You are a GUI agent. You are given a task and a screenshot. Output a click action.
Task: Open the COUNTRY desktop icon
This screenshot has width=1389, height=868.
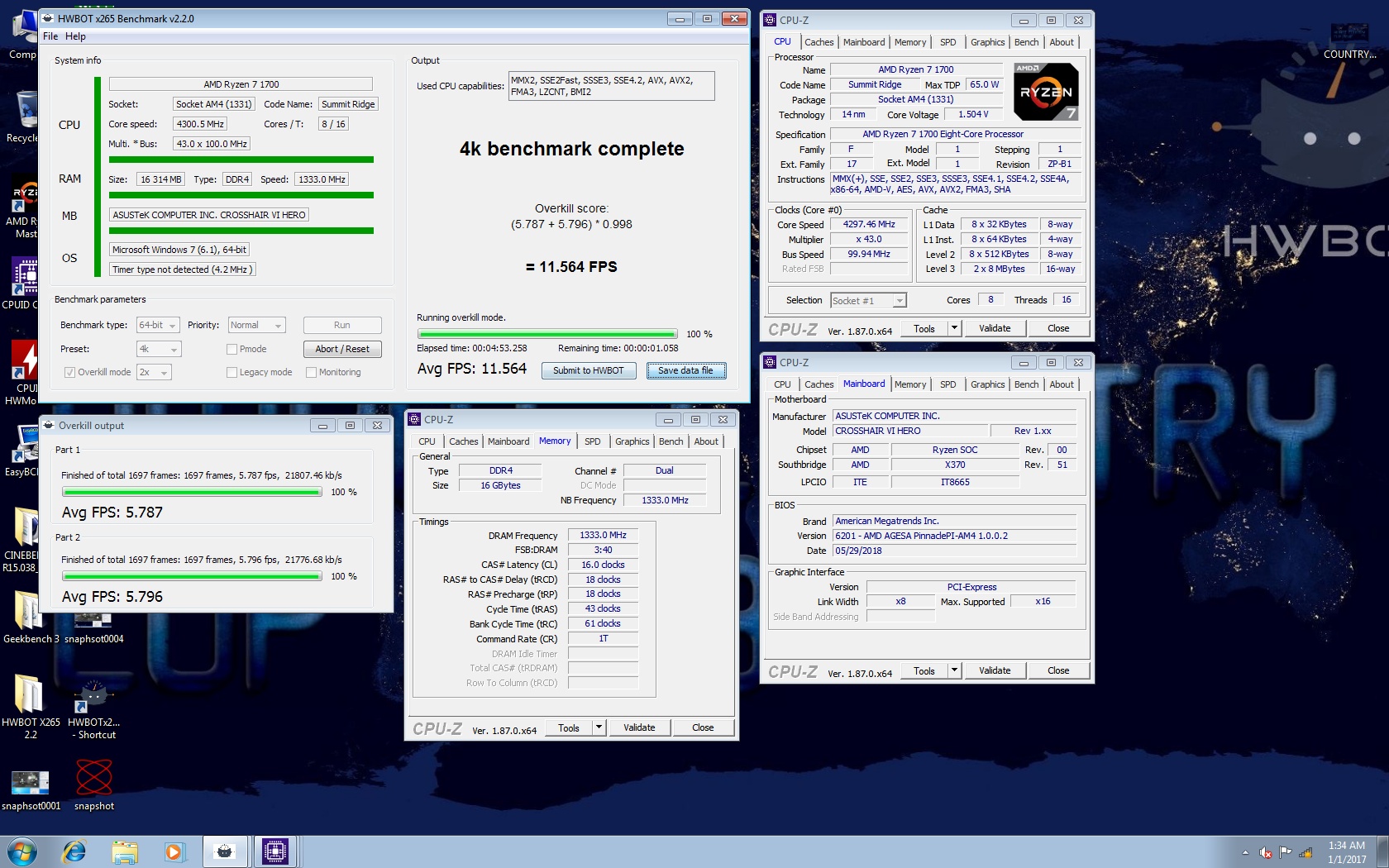coord(1349,41)
